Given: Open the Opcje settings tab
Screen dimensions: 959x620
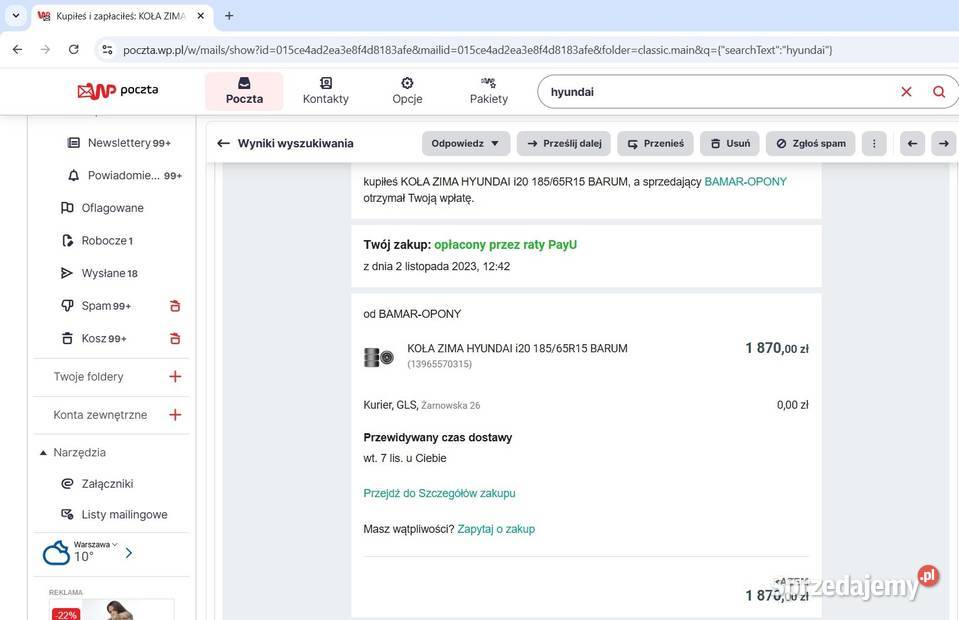Looking at the screenshot, I should coord(407,91).
